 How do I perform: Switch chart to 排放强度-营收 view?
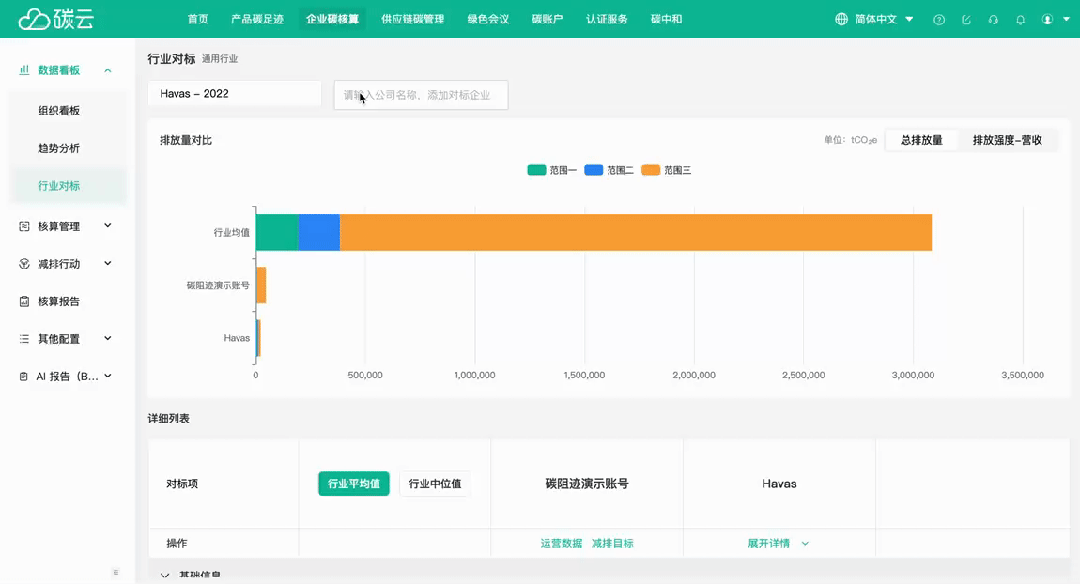[x=1007, y=140]
